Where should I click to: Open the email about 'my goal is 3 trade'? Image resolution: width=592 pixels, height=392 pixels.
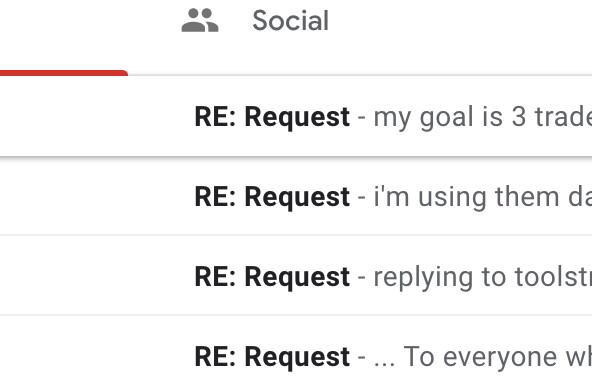click(296, 117)
